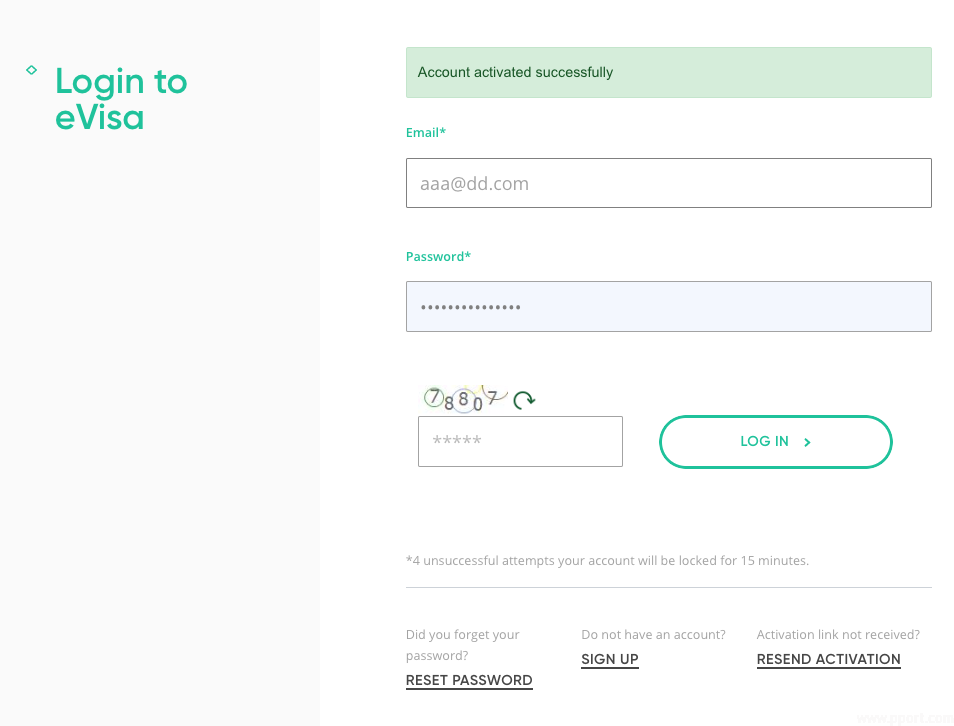Click 'Activation link not received?' text
954x726 pixels.
pyautogui.click(x=838, y=634)
